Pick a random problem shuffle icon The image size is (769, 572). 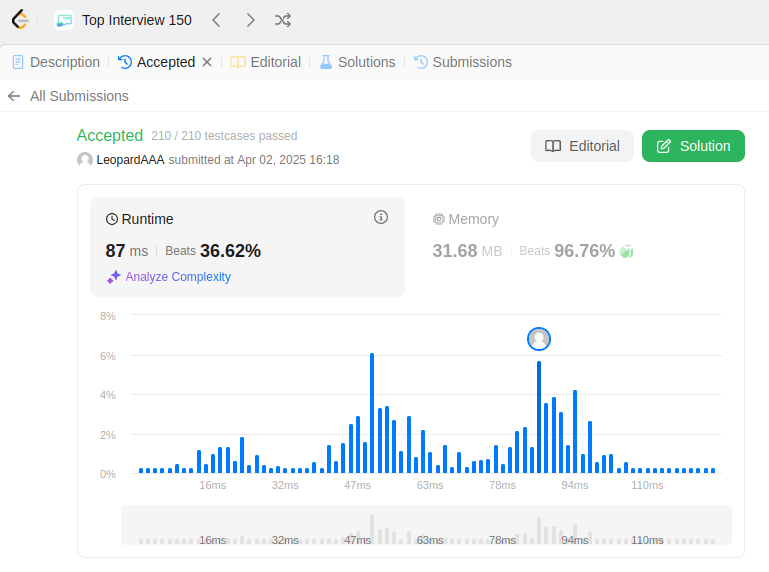[283, 20]
